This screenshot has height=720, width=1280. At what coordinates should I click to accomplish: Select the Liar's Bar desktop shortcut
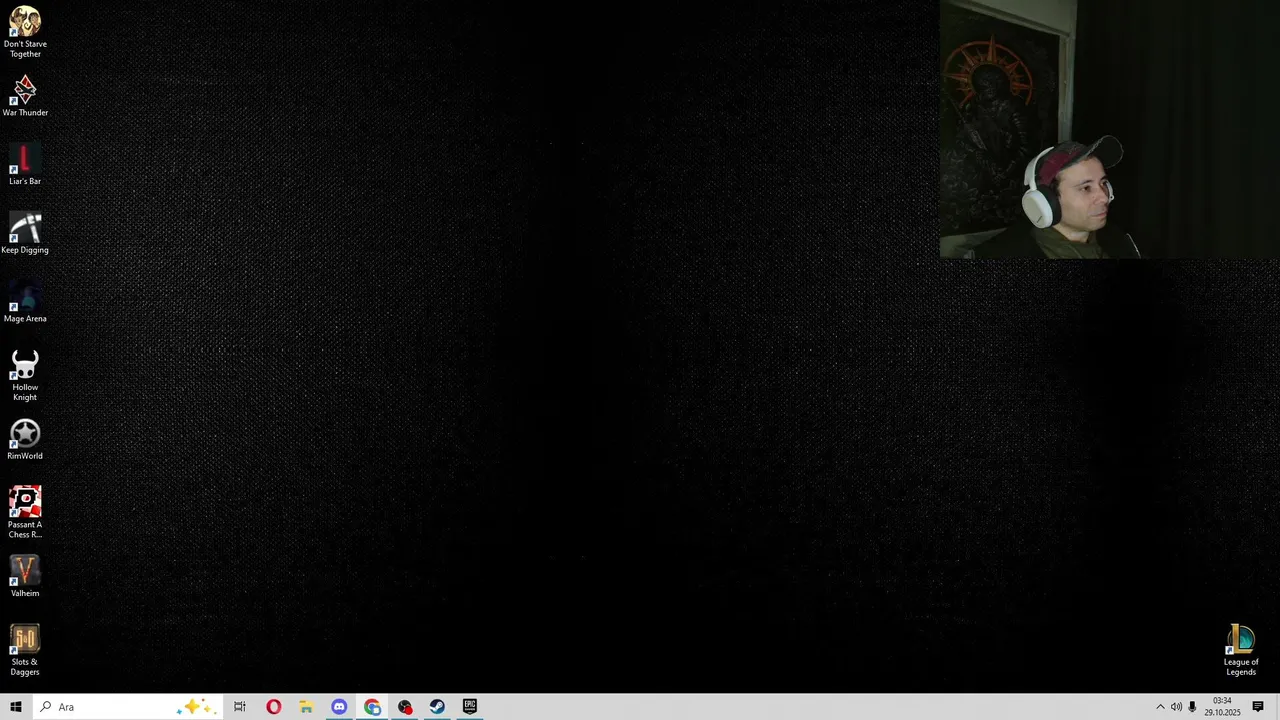[x=25, y=165]
